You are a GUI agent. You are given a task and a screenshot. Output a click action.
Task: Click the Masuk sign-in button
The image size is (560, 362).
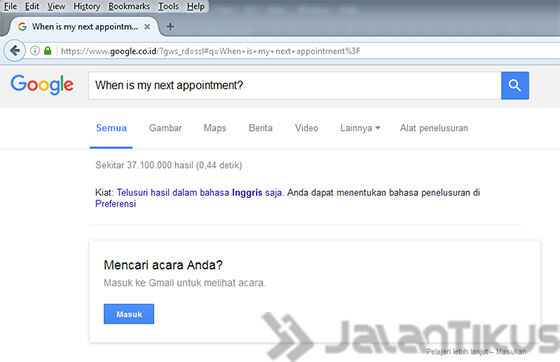pyautogui.click(x=129, y=314)
